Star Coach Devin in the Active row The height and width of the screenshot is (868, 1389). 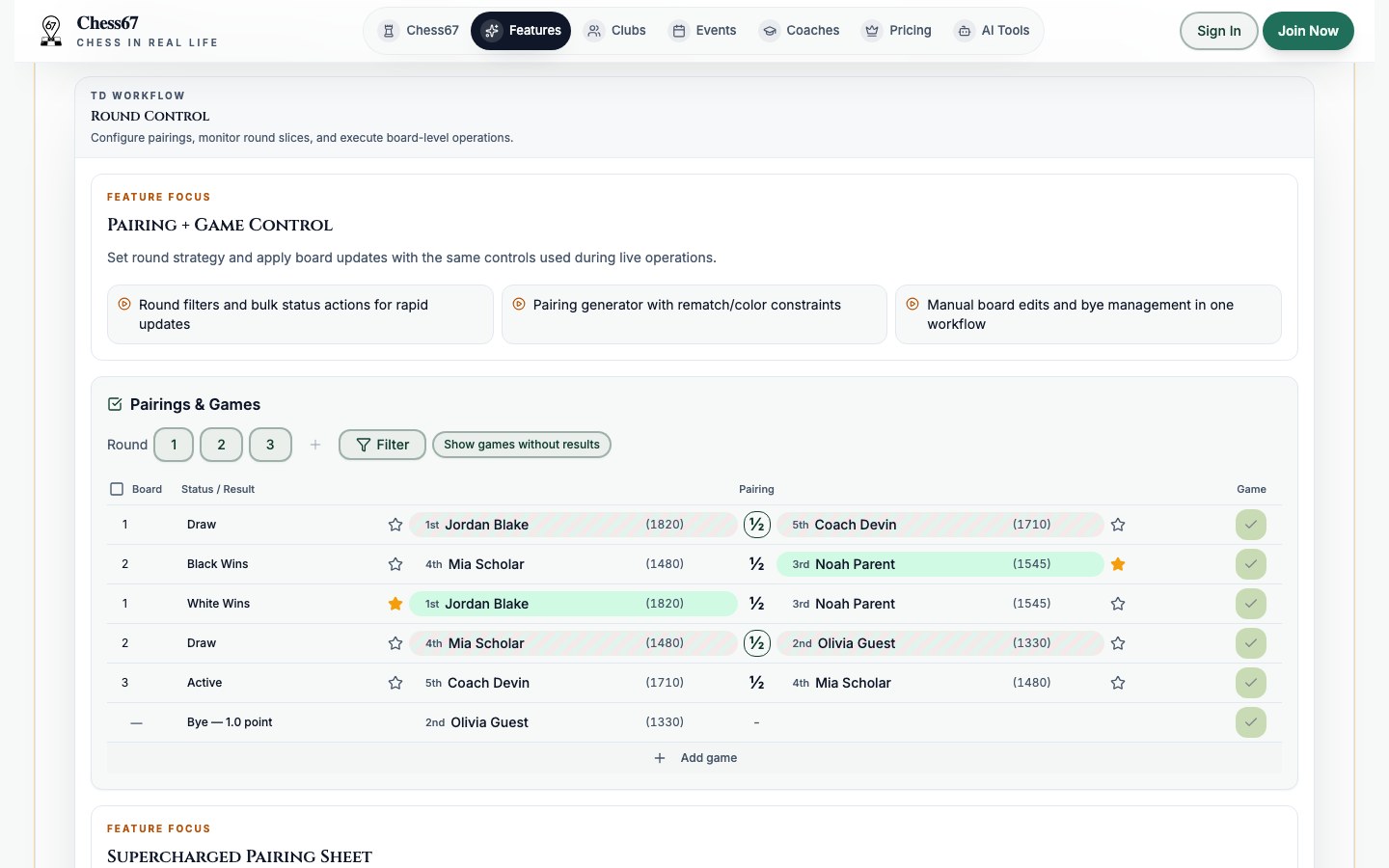tap(395, 683)
